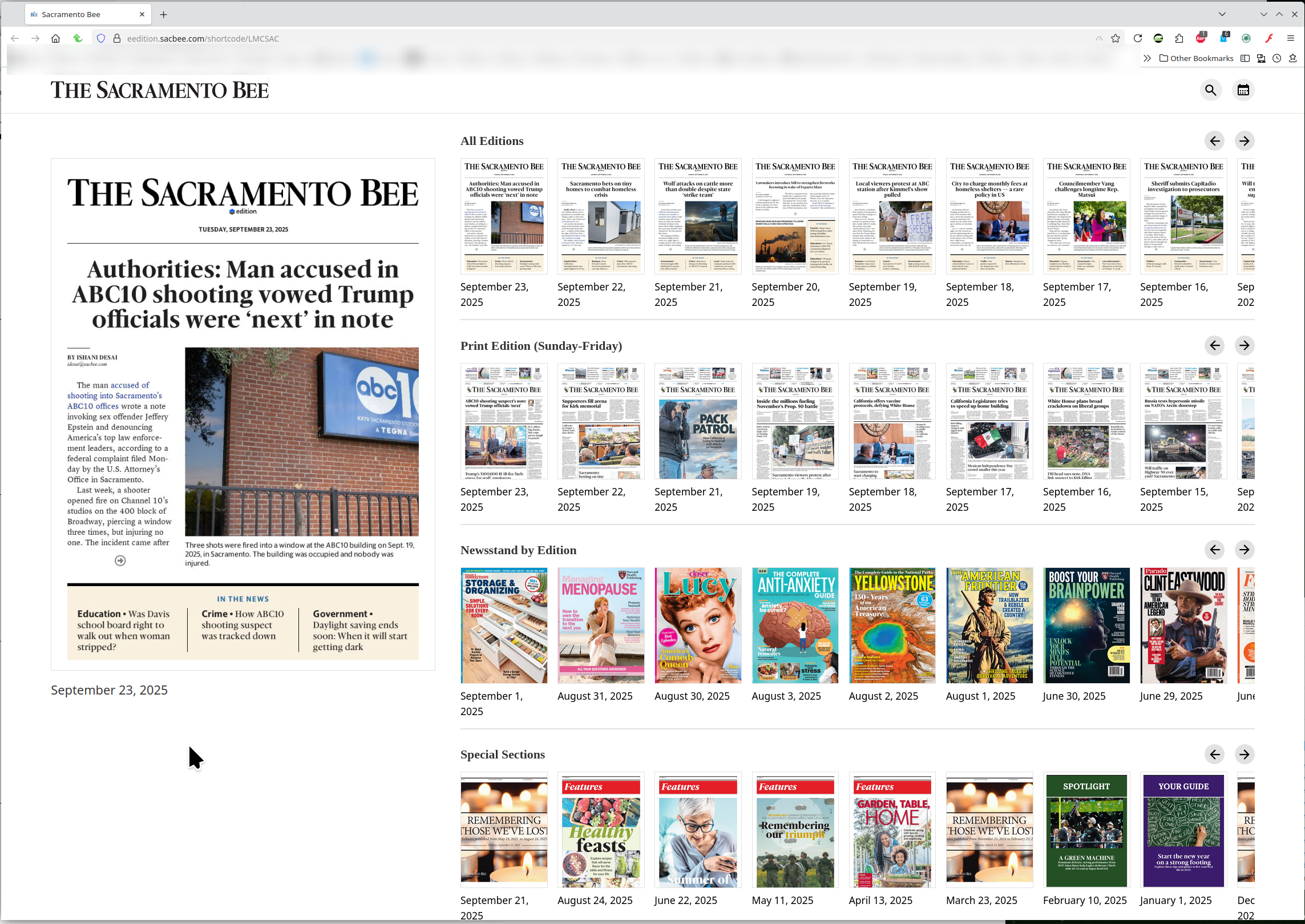The image size is (1305, 924).
Task: Open the calendar date picker icon
Action: pyautogui.click(x=1243, y=90)
